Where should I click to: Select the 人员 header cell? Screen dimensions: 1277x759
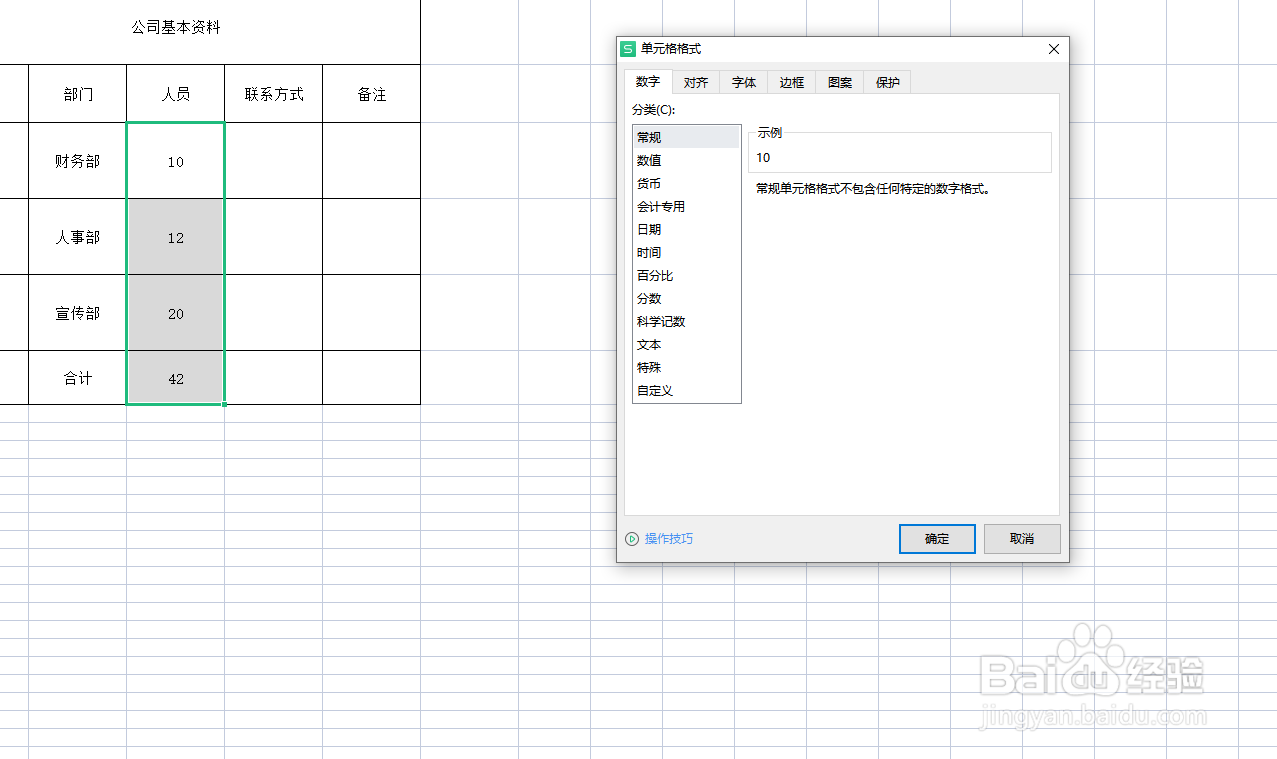pos(176,94)
